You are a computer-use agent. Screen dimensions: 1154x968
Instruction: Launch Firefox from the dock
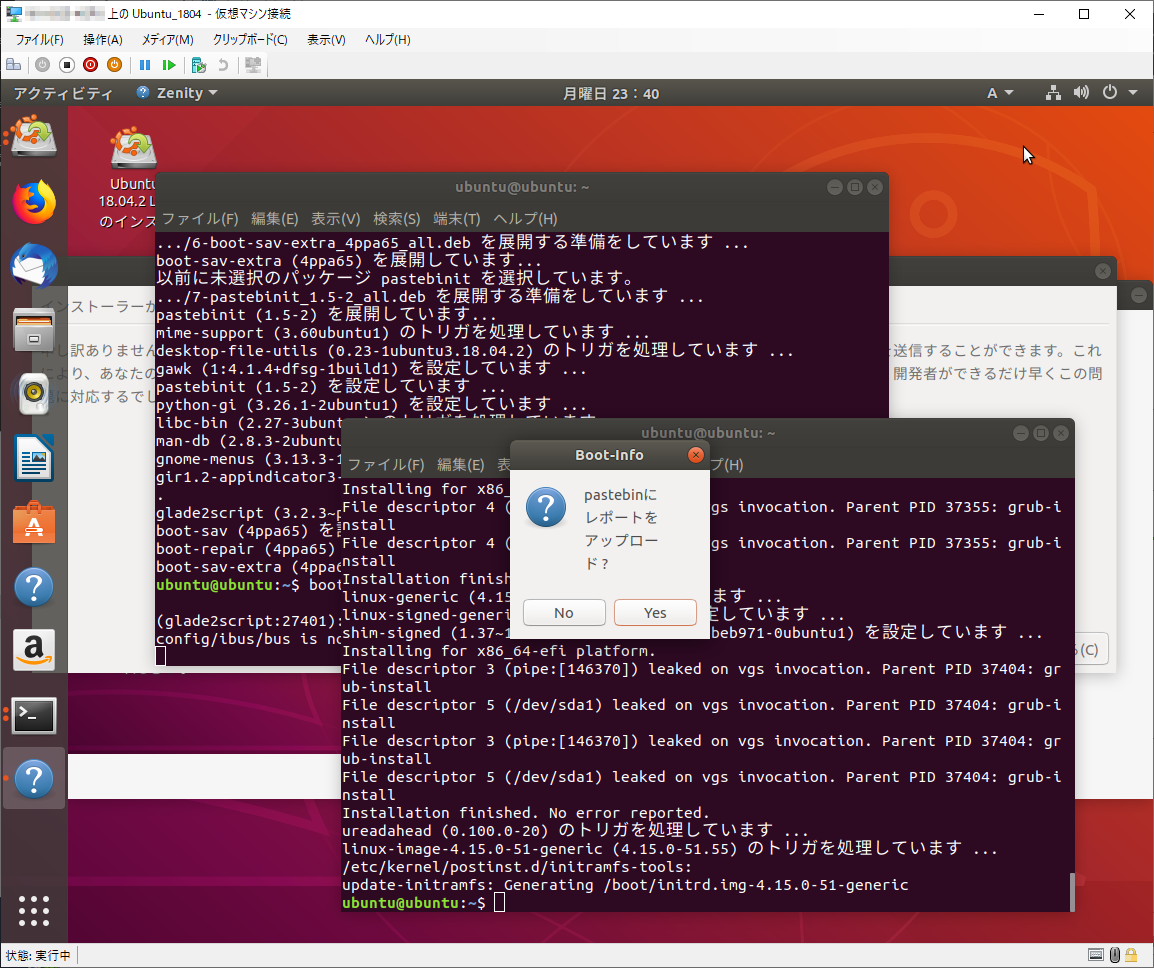coord(34,201)
